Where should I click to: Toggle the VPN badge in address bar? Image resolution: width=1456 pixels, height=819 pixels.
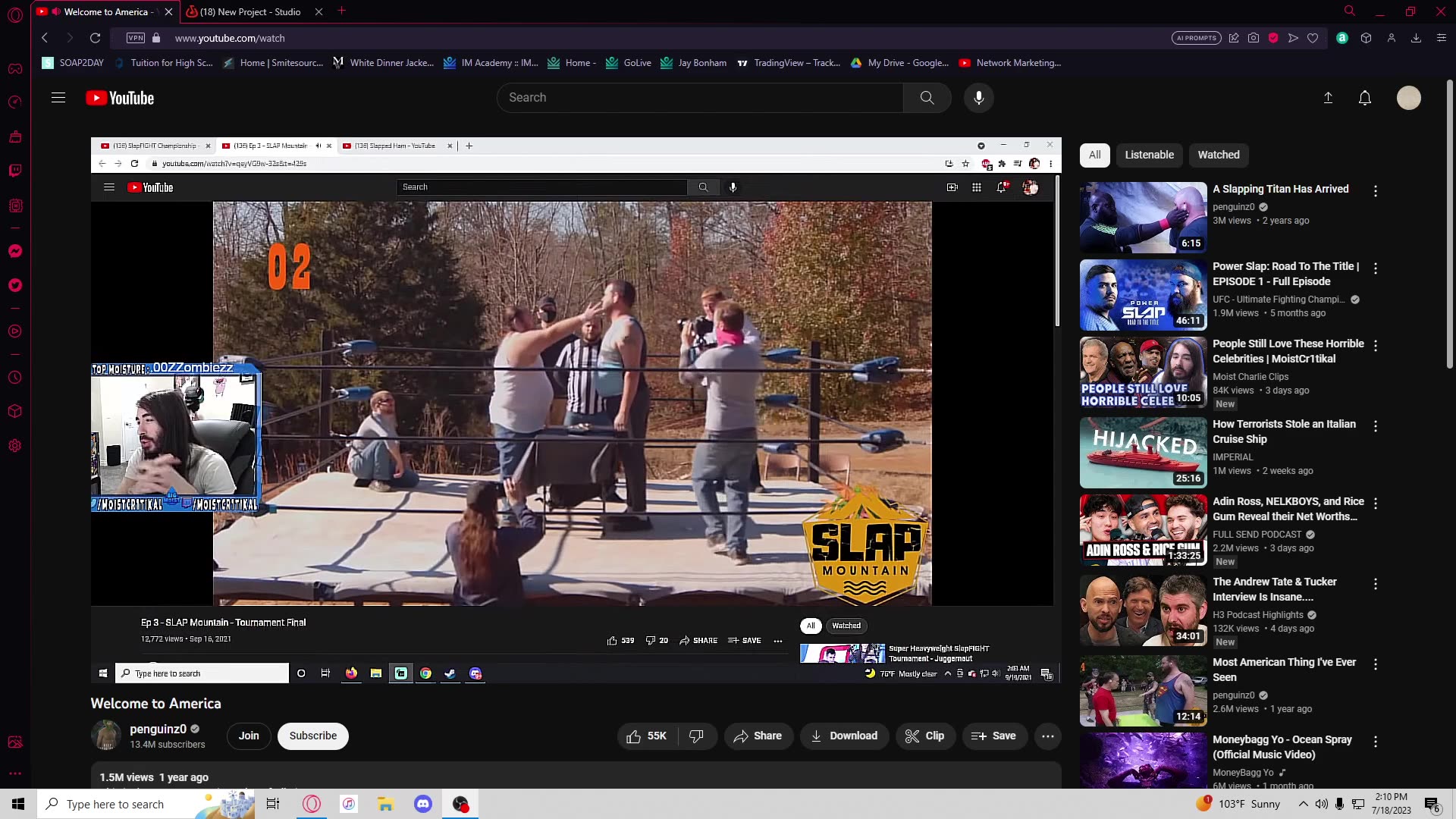point(136,38)
